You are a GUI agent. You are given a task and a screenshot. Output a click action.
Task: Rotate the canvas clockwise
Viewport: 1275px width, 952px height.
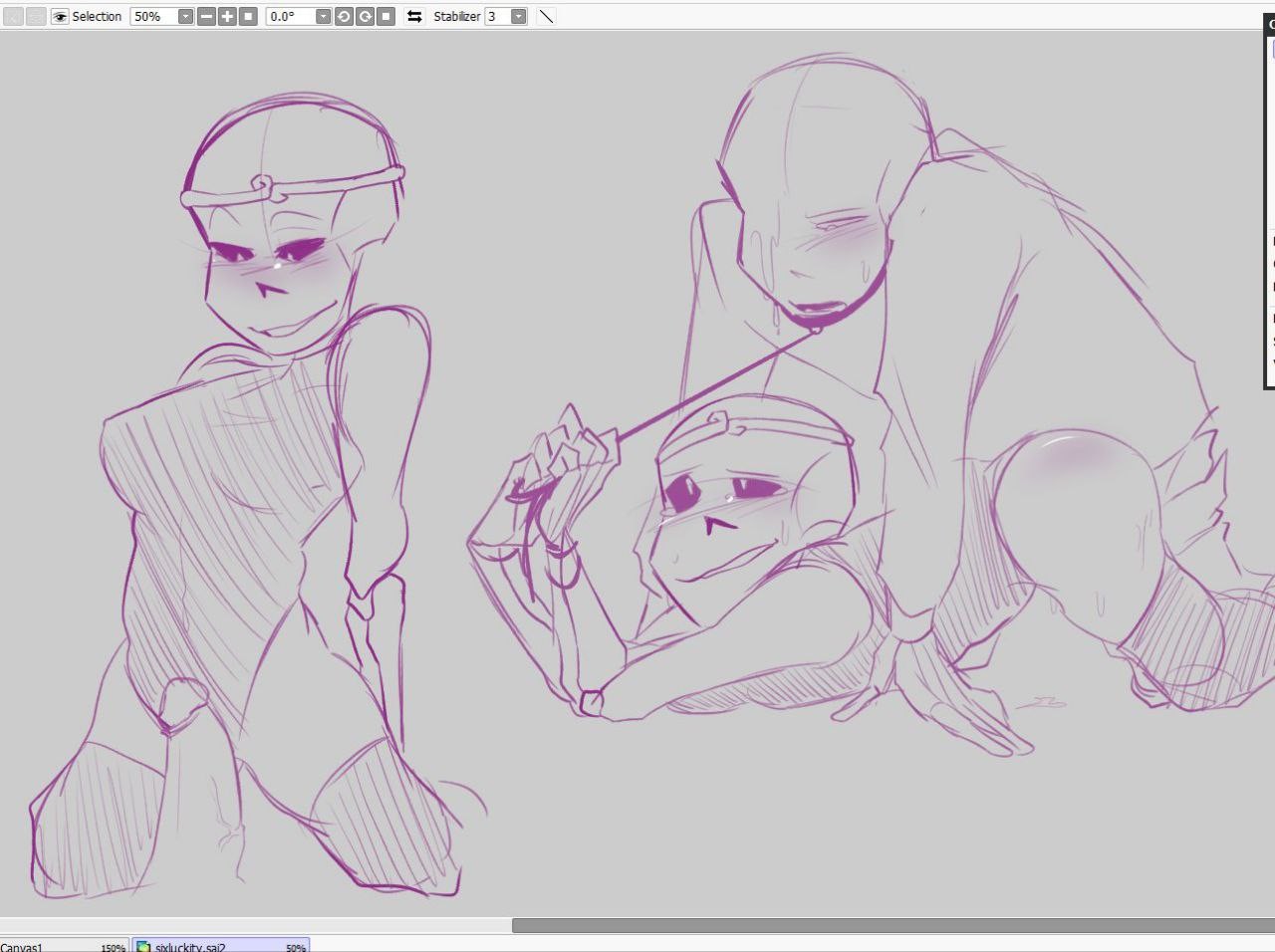[365, 17]
